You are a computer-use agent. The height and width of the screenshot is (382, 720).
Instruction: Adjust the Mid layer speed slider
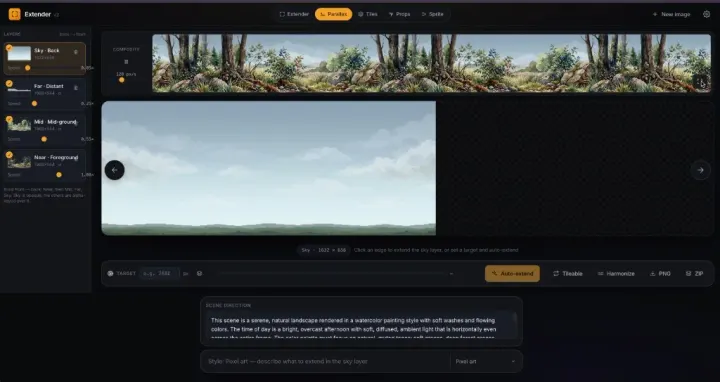pos(44,139)
